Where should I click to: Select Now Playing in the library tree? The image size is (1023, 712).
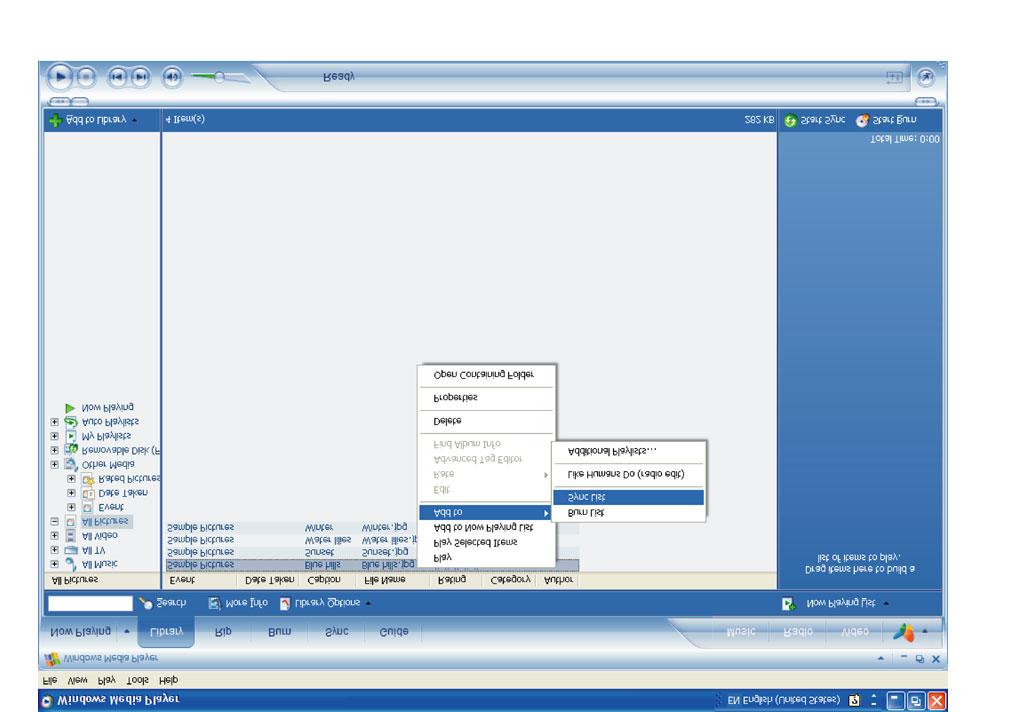tap(107, 407)
